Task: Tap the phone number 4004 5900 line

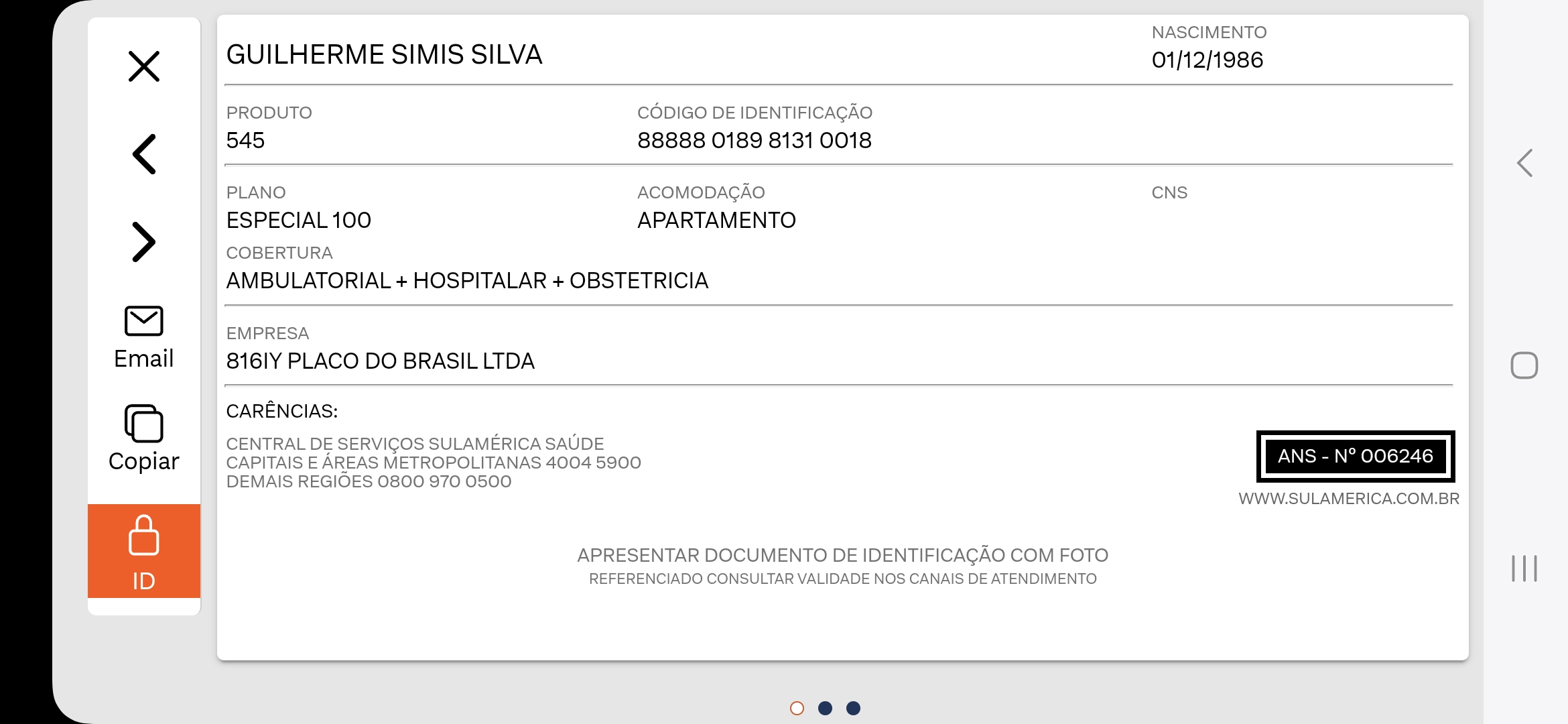Action: point(434,463)
